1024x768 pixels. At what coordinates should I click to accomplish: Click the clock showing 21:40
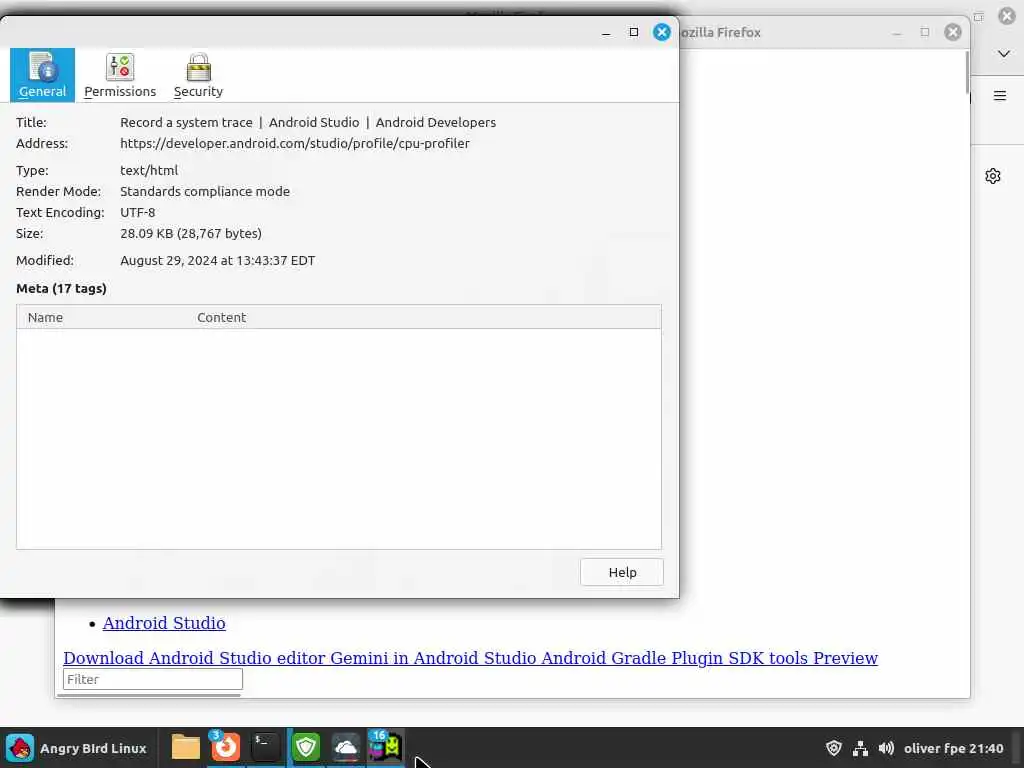953,748
